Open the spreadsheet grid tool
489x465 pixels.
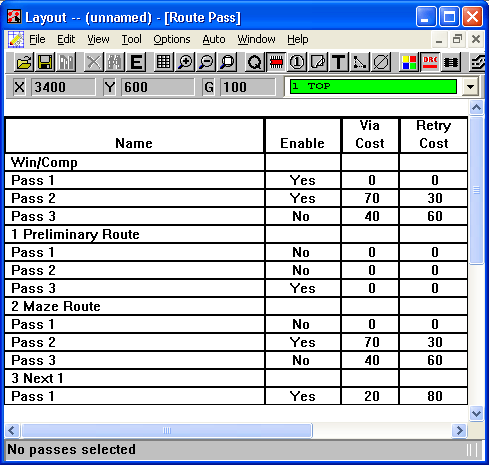coord(164,62)
